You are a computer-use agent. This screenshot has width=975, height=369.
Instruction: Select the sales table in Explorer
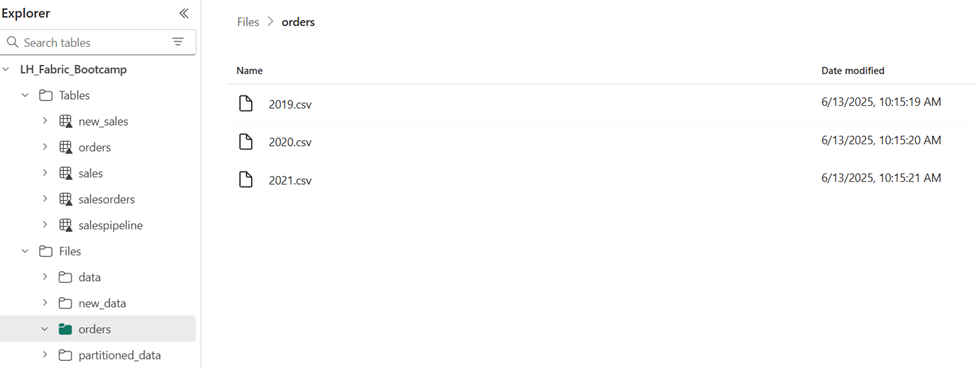click(x=91, y=173)
